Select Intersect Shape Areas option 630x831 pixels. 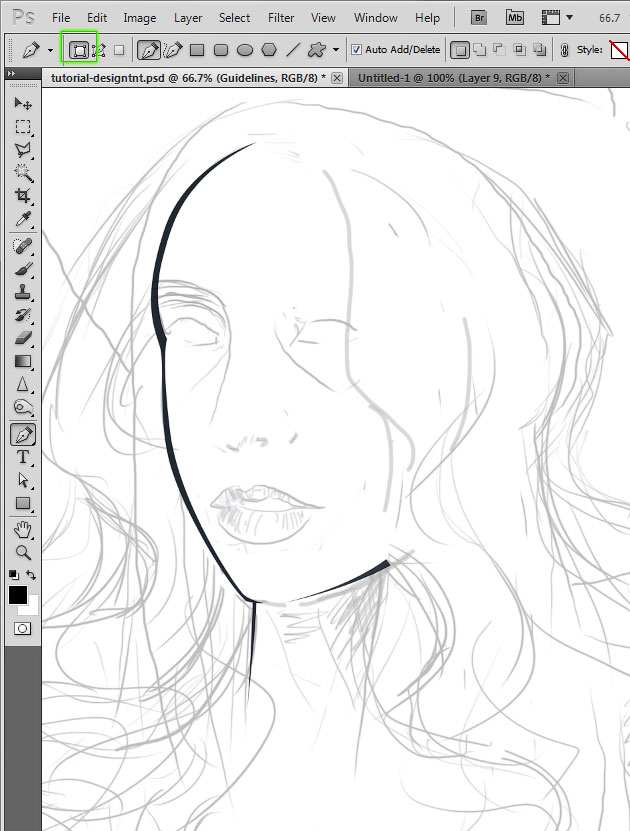(x=520, y=50)
